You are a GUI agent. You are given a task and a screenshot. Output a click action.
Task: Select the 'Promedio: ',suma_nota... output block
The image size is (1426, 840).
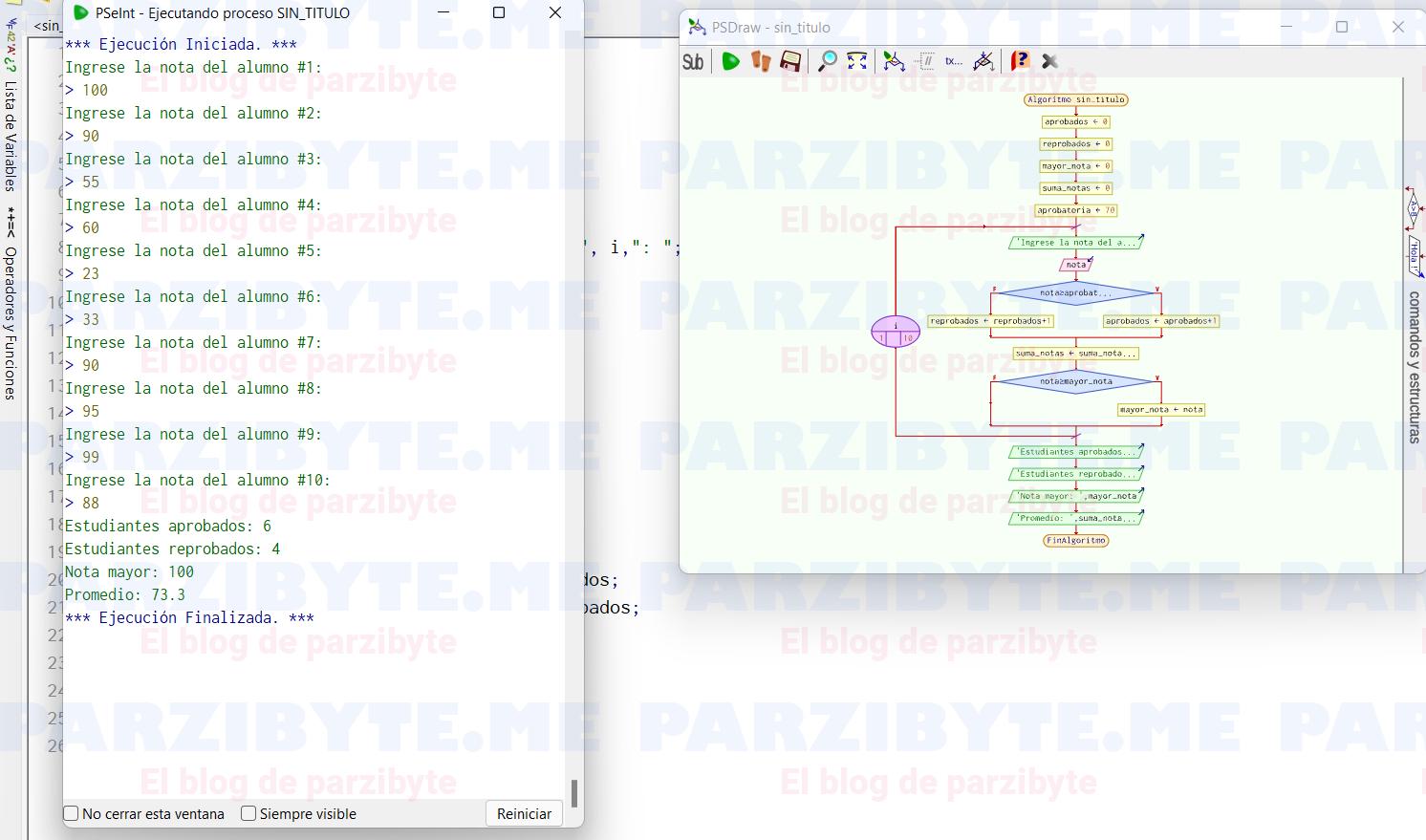(x=1076, y=518)
